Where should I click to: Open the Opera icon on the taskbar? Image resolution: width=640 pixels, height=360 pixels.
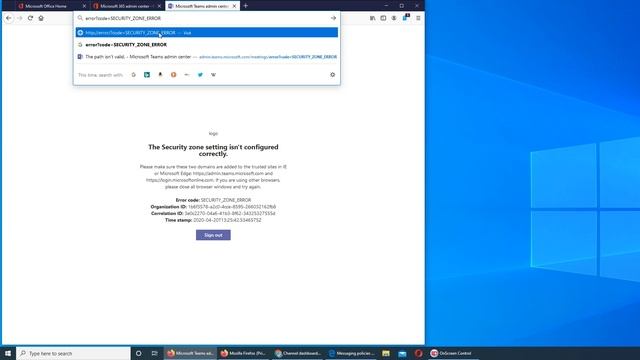tap(418, 353)
